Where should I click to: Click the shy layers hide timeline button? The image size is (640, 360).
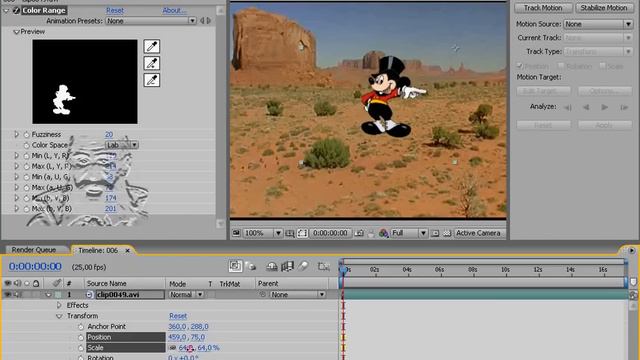(272, 266)
